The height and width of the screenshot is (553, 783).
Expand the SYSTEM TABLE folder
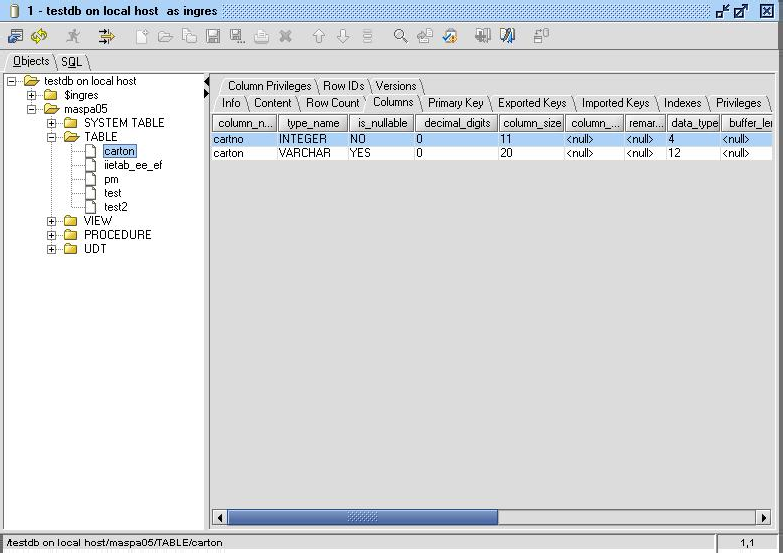tap(51, 123)
